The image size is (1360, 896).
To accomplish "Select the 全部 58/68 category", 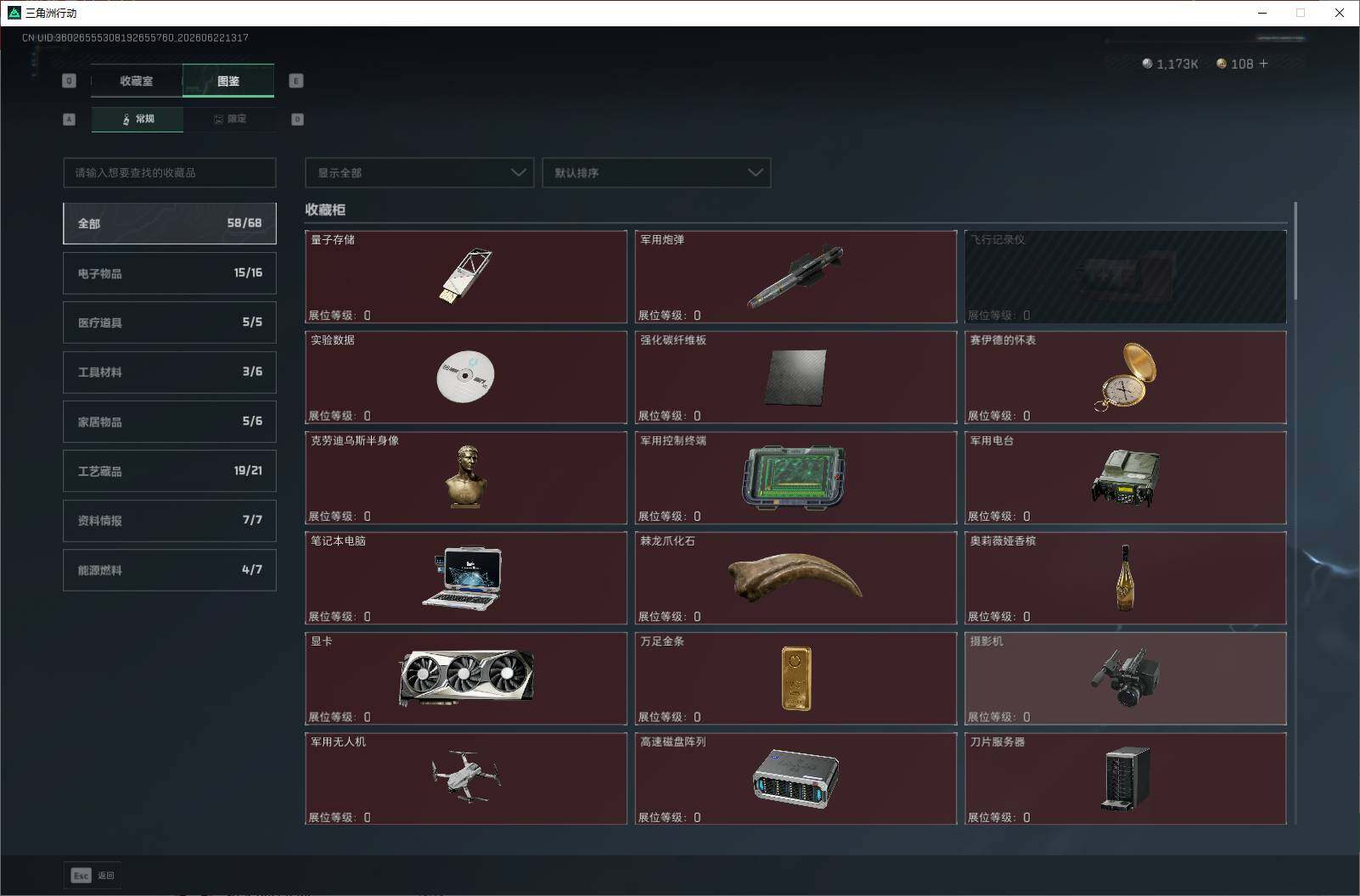I will pos(170,223).
